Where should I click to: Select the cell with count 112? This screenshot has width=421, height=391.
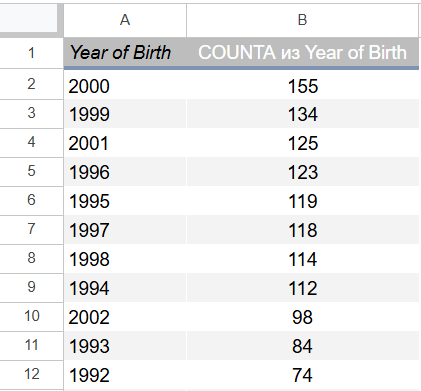coord(302,288)
